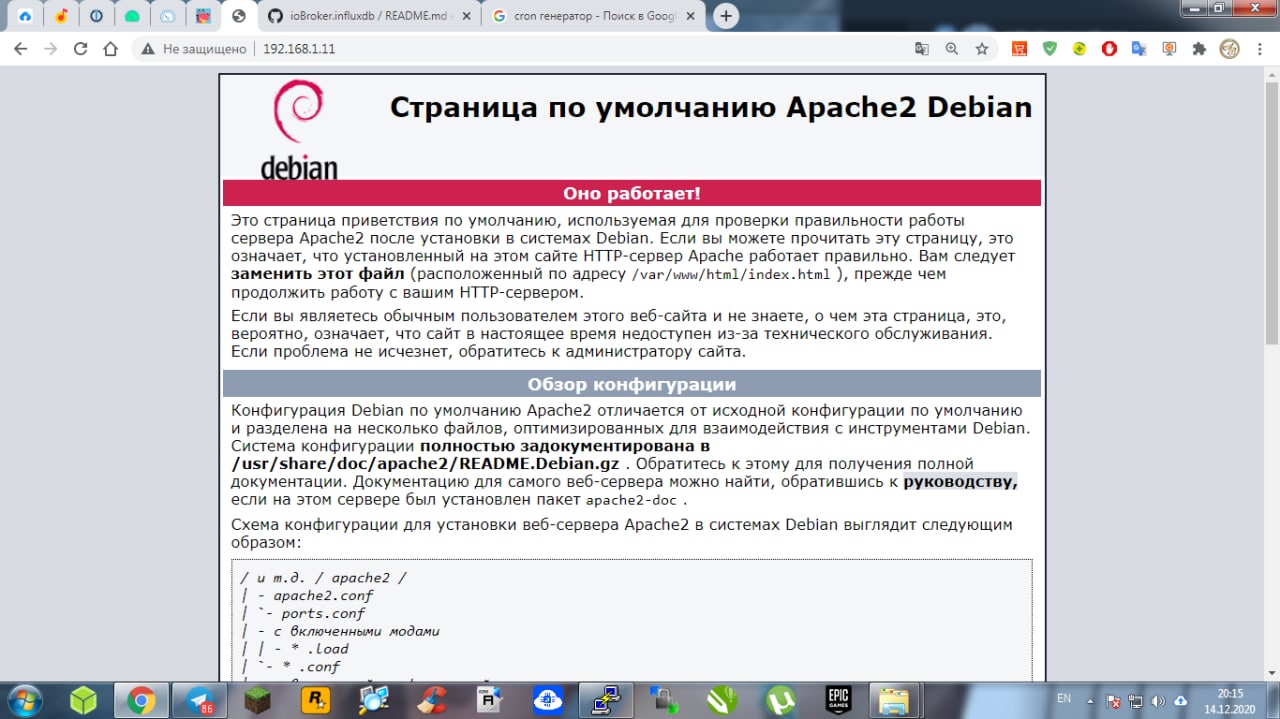The width and height of the screenshot is (1280, 719).
Task: Open Google Chrome from the taskbar
Action: coord(141,700)
